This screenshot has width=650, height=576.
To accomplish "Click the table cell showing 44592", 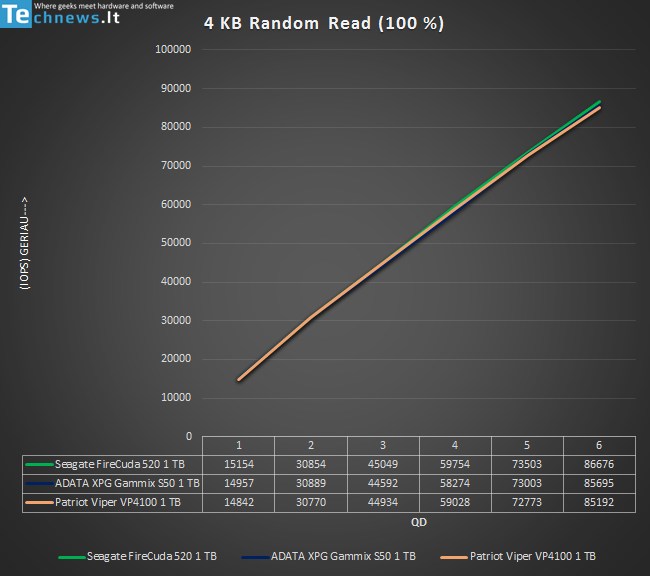I will pyautogui.click(x=382, y=482).
